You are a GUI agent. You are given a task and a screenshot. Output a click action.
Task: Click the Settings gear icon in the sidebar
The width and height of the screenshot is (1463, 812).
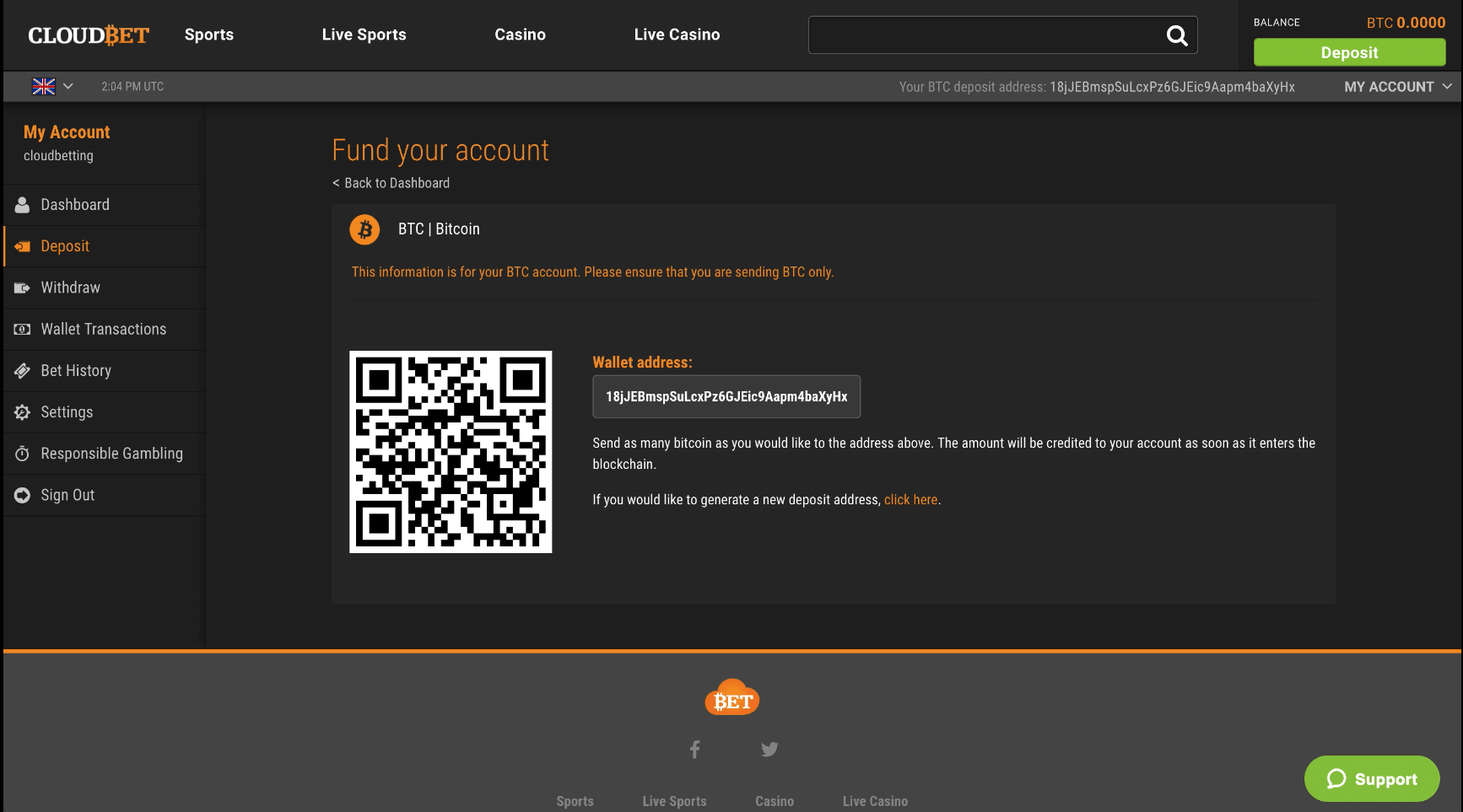click(x=23, y=411)
